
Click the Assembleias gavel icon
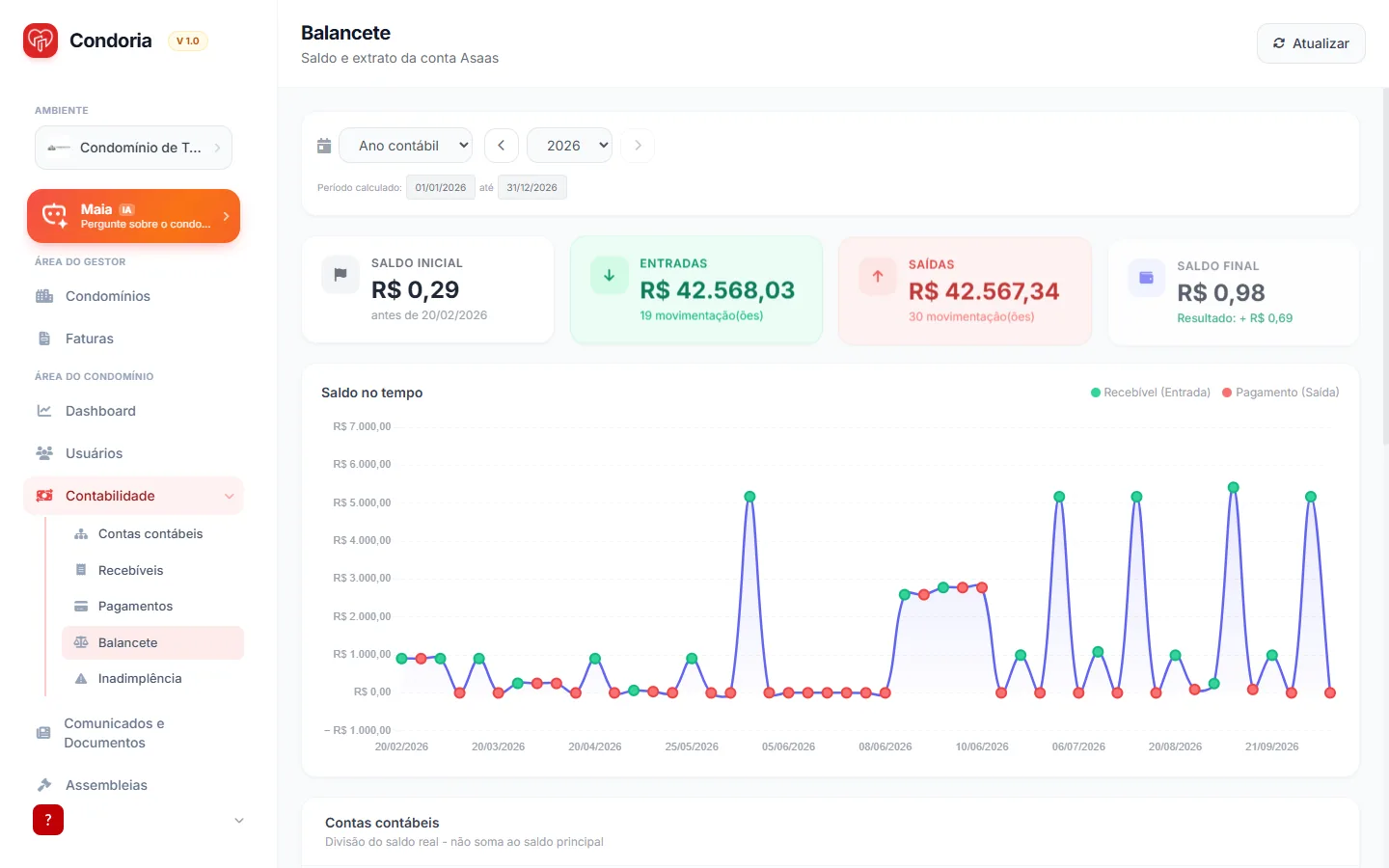tap(44, 785)
